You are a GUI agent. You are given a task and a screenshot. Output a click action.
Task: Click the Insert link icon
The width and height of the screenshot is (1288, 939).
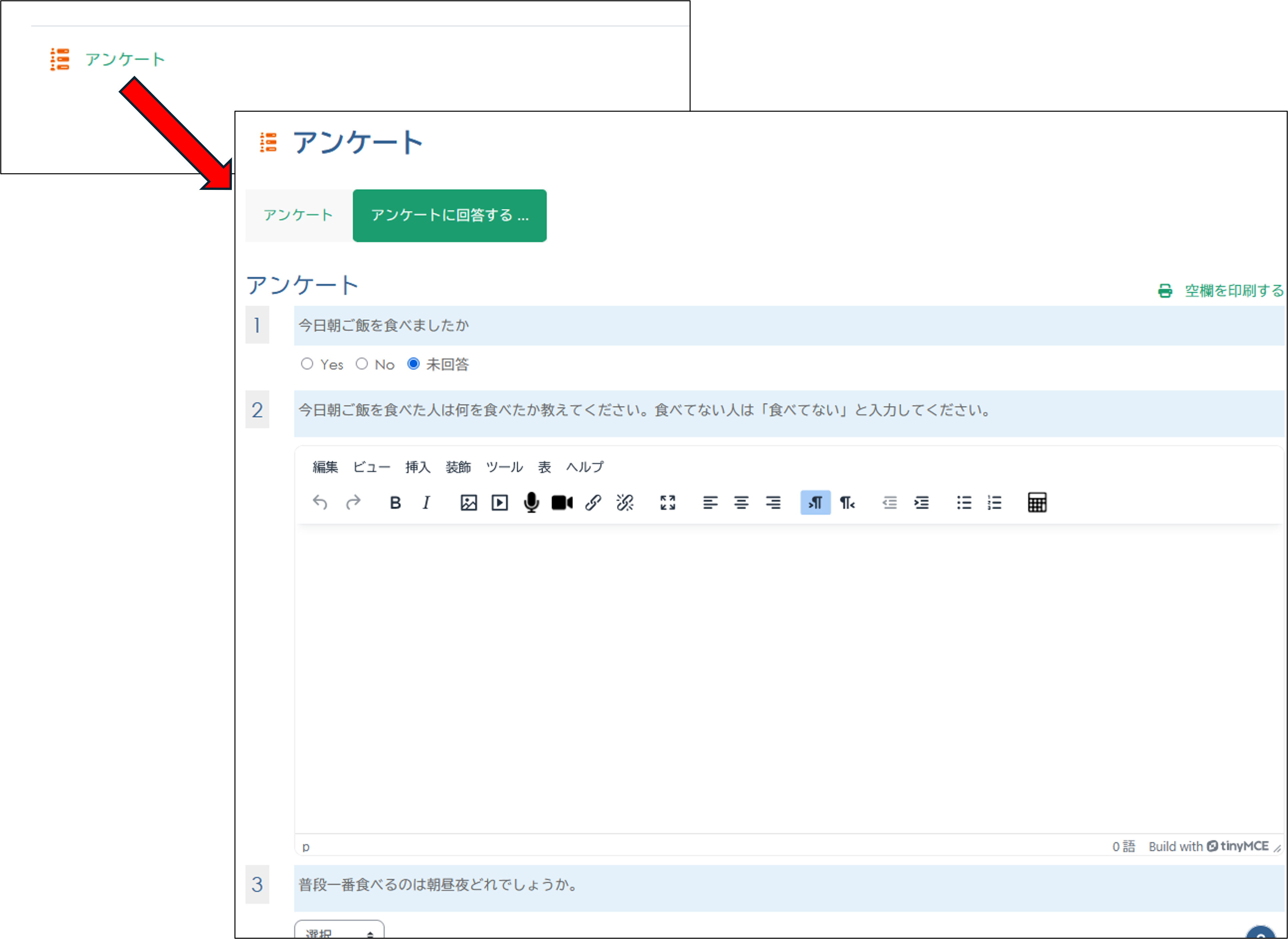tap(593, 503)
